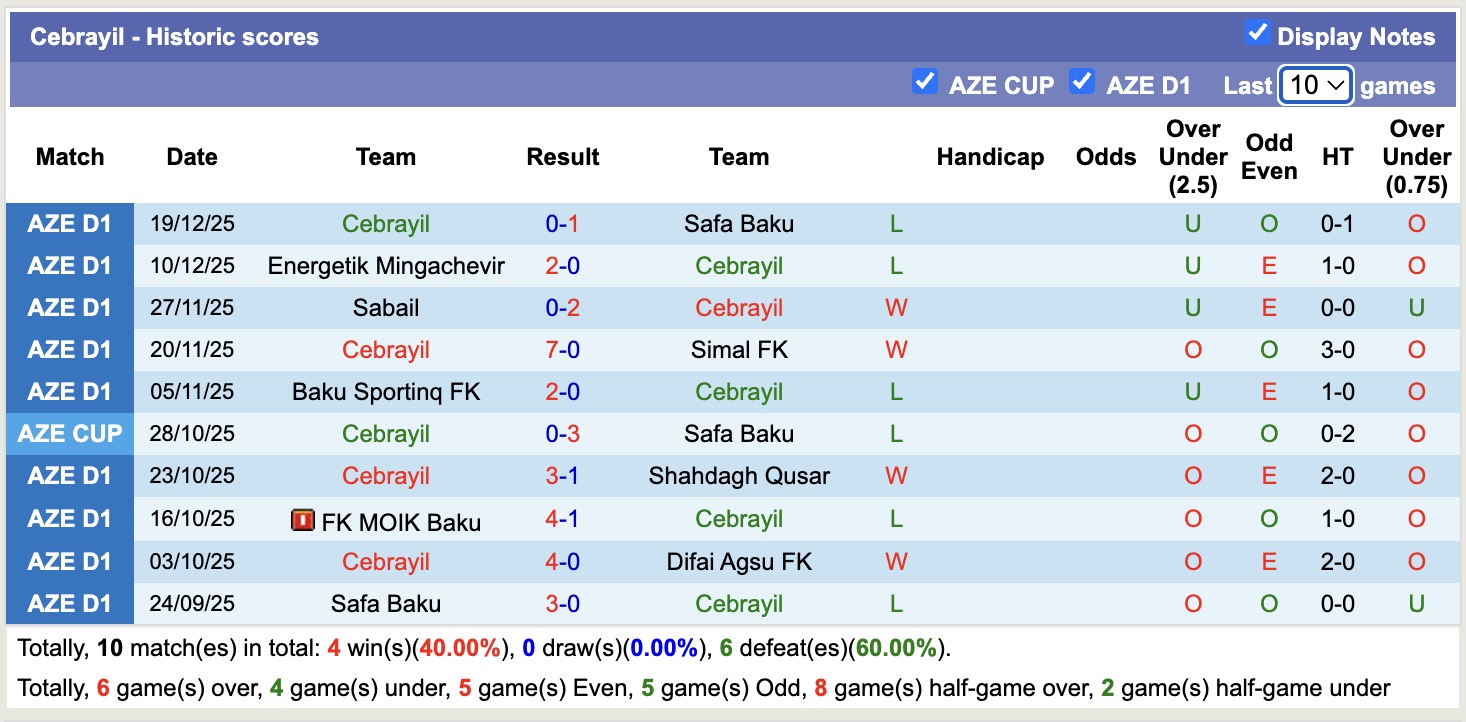1466x722 pixels.
Task: Toggle the Display Notes checkbox
Action: coord(1257,33)
